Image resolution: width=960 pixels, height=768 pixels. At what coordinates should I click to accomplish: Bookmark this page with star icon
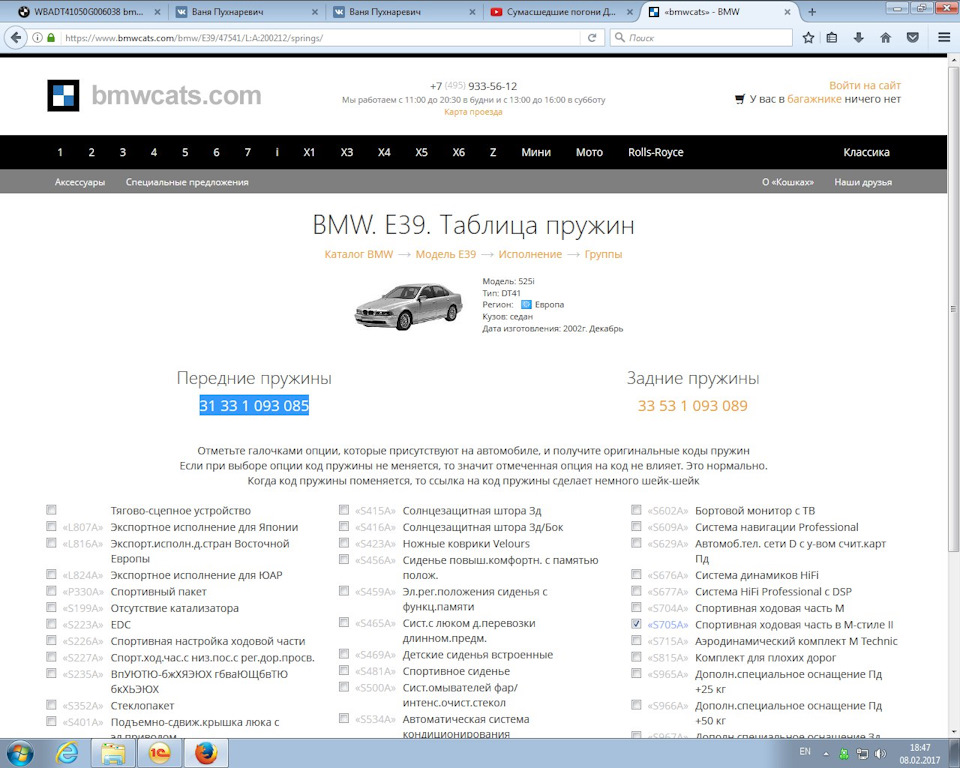808,38
